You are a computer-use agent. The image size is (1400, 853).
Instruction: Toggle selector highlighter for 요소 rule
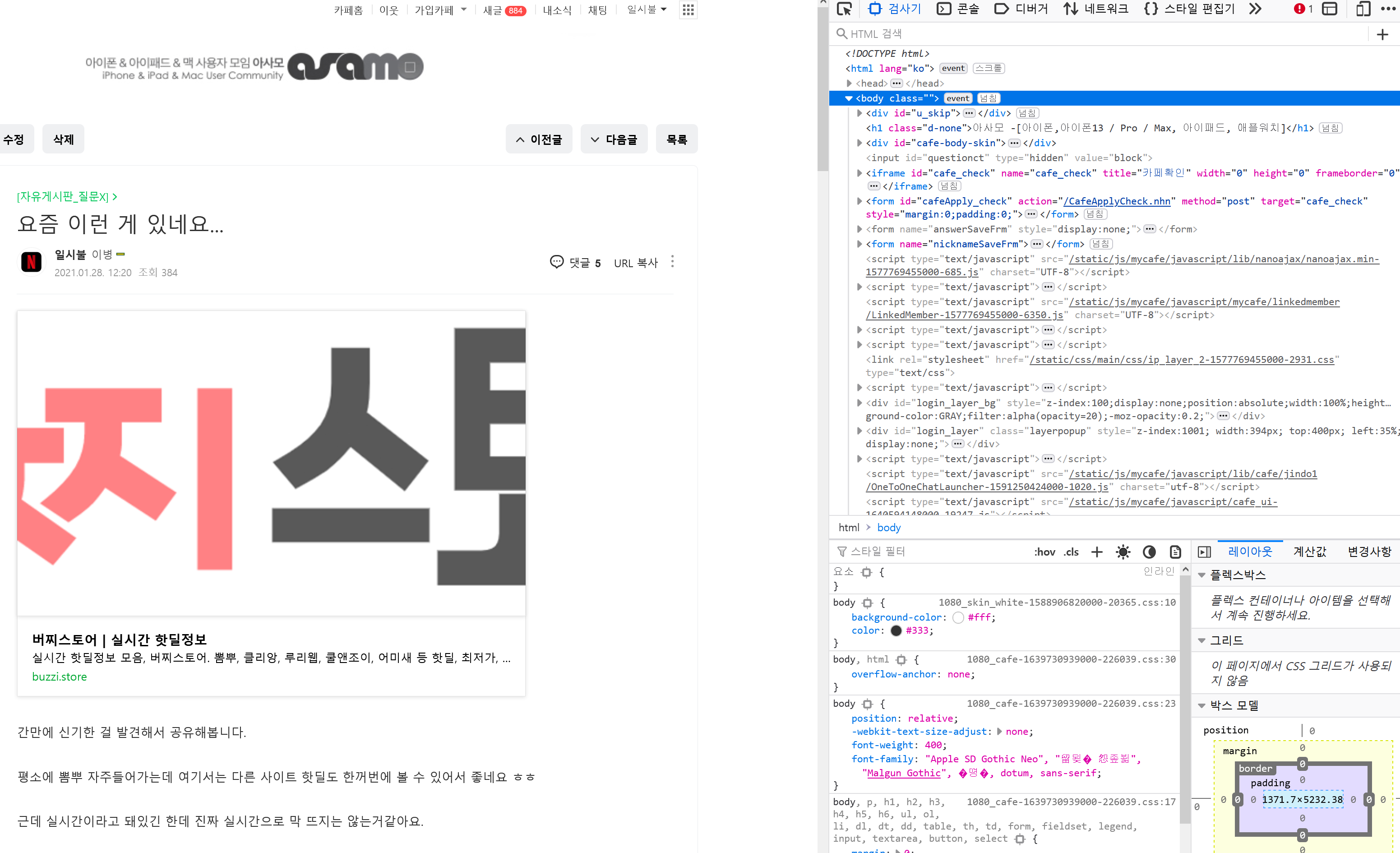point(866,572)
